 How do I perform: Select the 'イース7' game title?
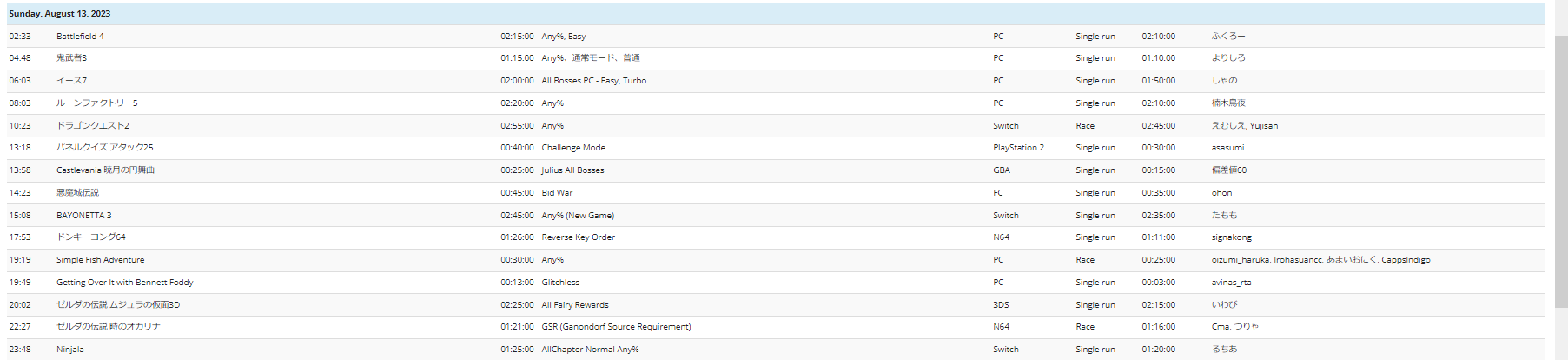[x=71, y=81]
